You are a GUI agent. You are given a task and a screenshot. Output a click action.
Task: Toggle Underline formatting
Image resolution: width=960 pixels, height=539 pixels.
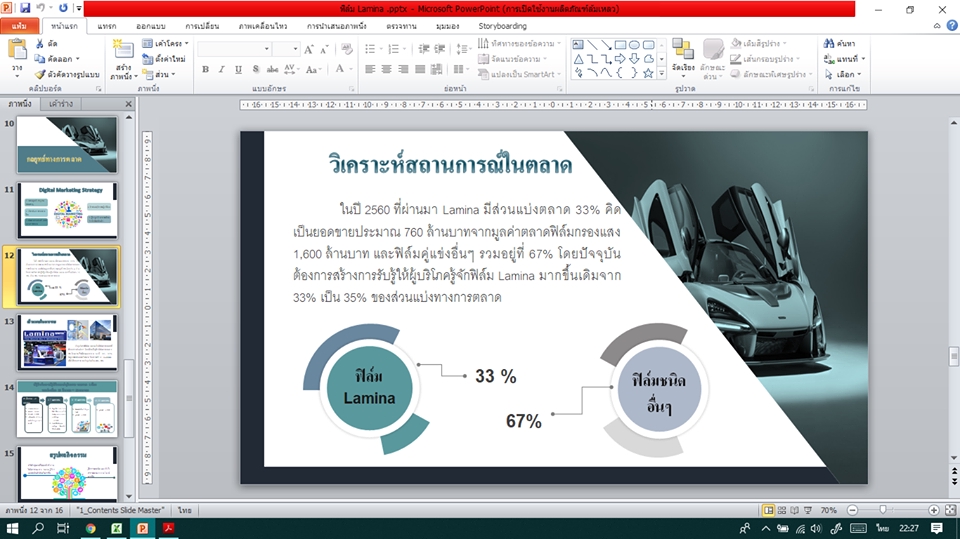pyautogui.click(x=238, y=69)
